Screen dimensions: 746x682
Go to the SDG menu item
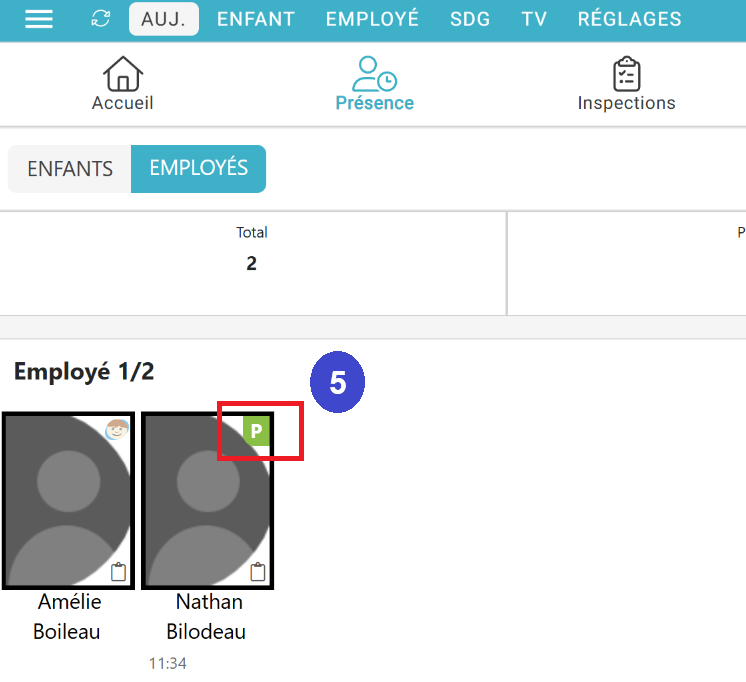click(x=470, y=19)
